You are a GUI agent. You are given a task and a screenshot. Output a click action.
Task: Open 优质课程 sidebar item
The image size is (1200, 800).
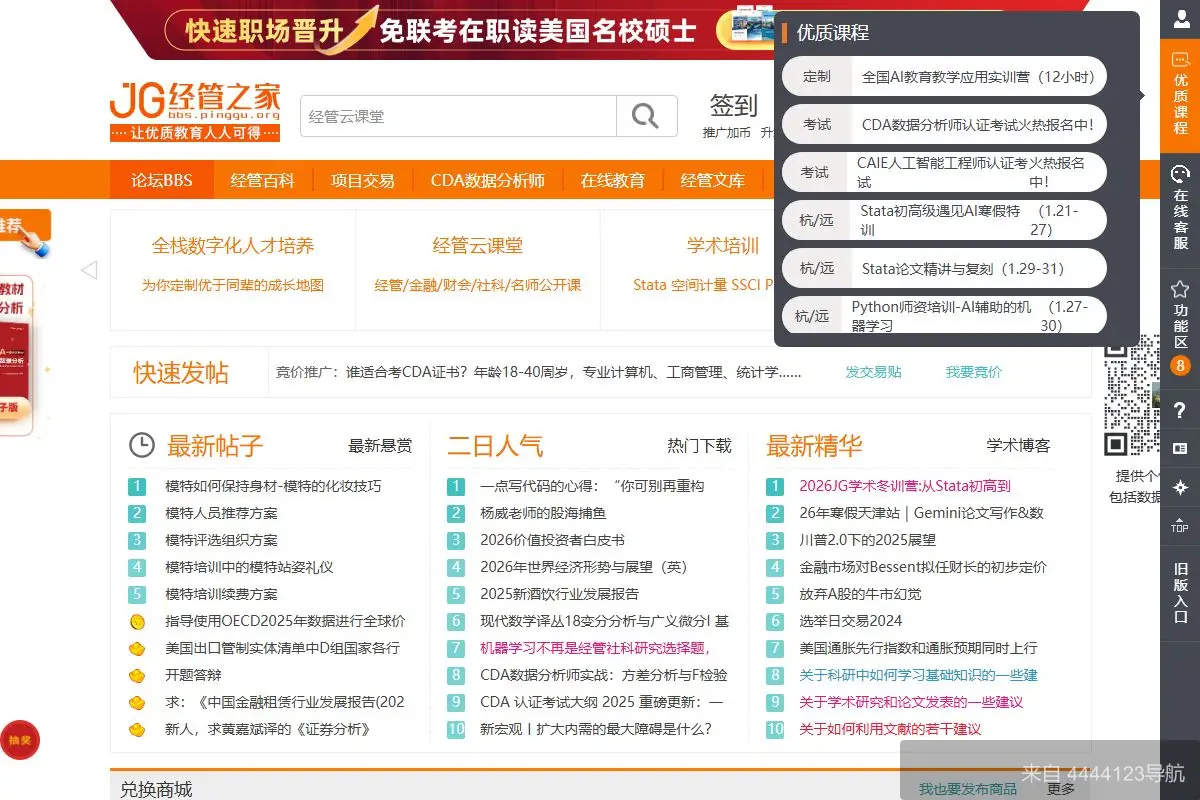[x=1180, y=94]
